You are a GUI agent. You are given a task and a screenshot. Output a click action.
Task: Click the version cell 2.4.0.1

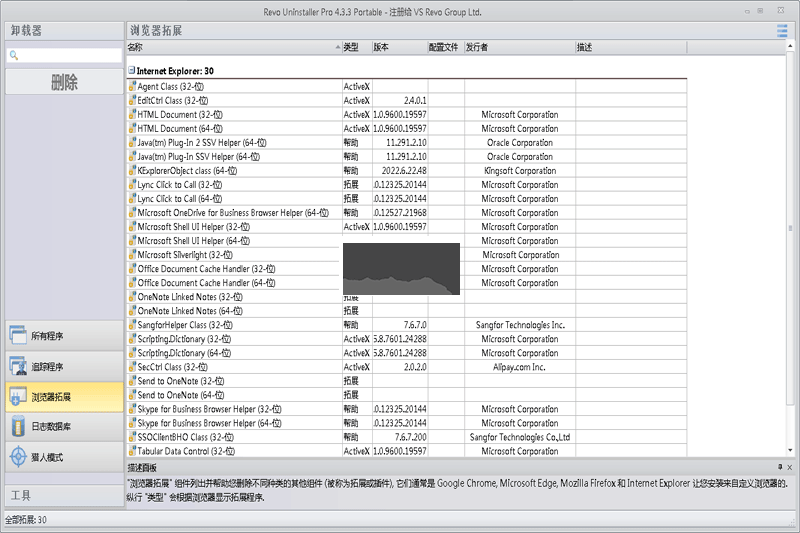400,100
